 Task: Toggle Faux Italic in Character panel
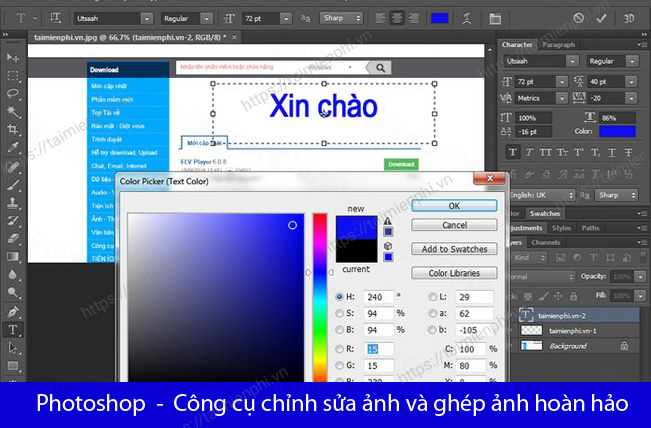tap(529, 152)
